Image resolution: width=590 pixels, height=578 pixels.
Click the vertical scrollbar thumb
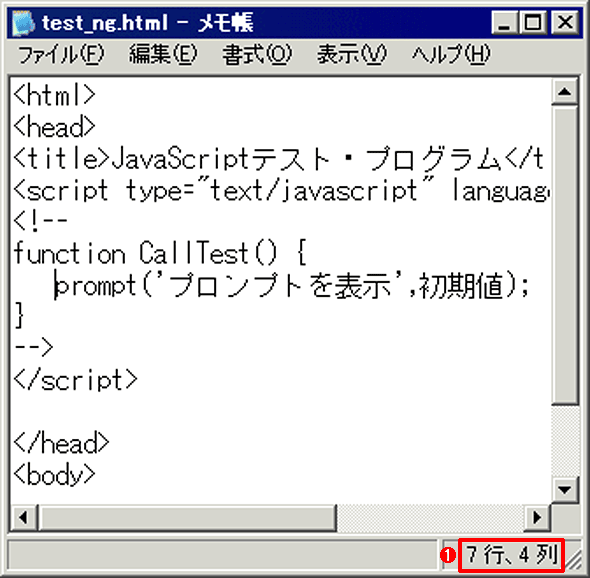click(564, 255)
